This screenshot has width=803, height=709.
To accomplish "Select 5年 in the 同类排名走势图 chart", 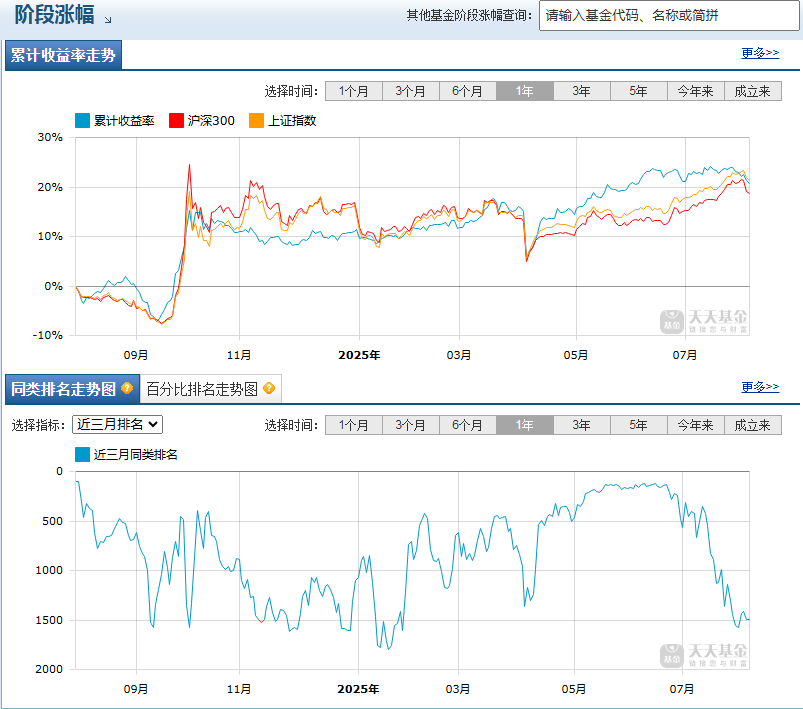I will coord(639,425).
